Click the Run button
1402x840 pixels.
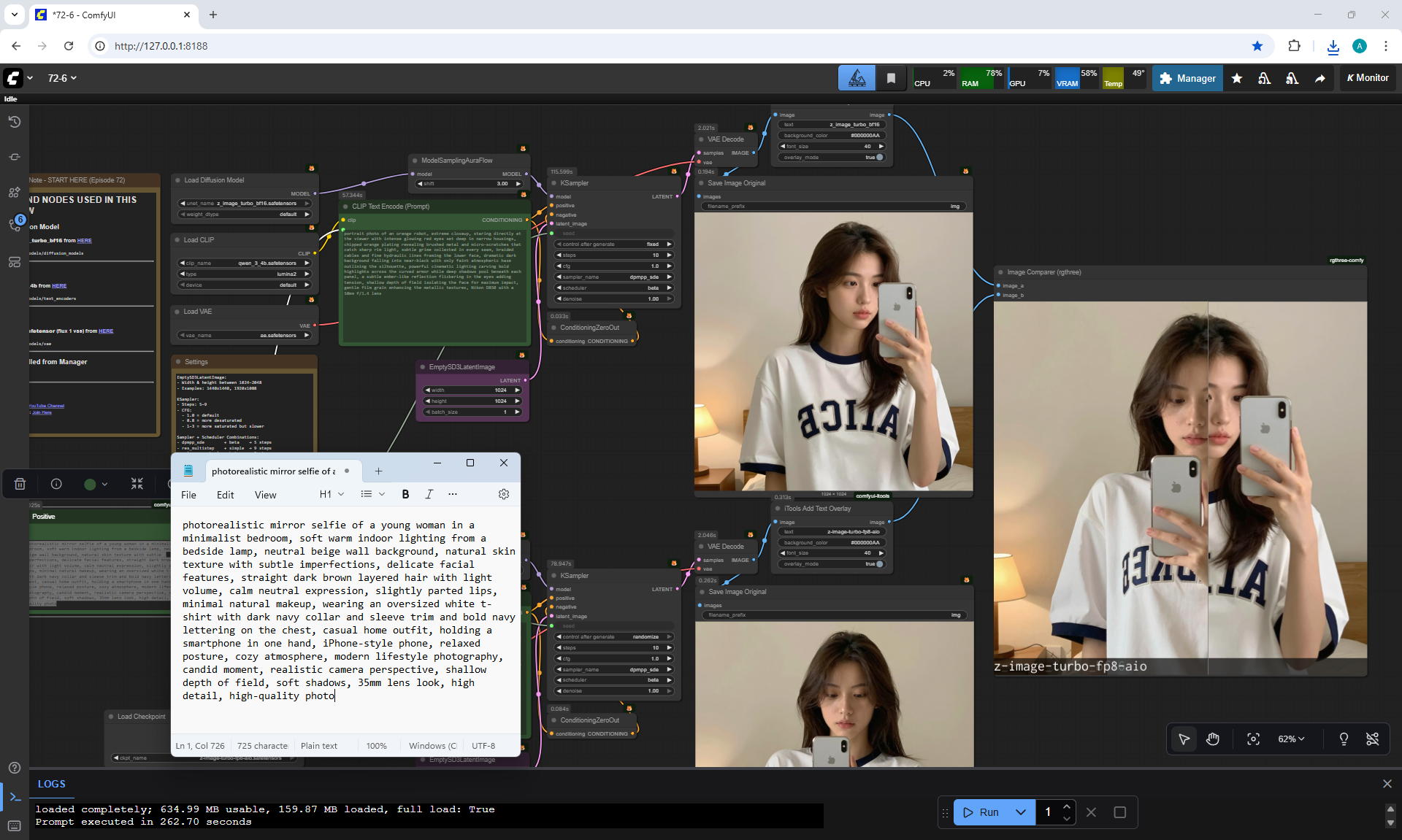(981, 812)
